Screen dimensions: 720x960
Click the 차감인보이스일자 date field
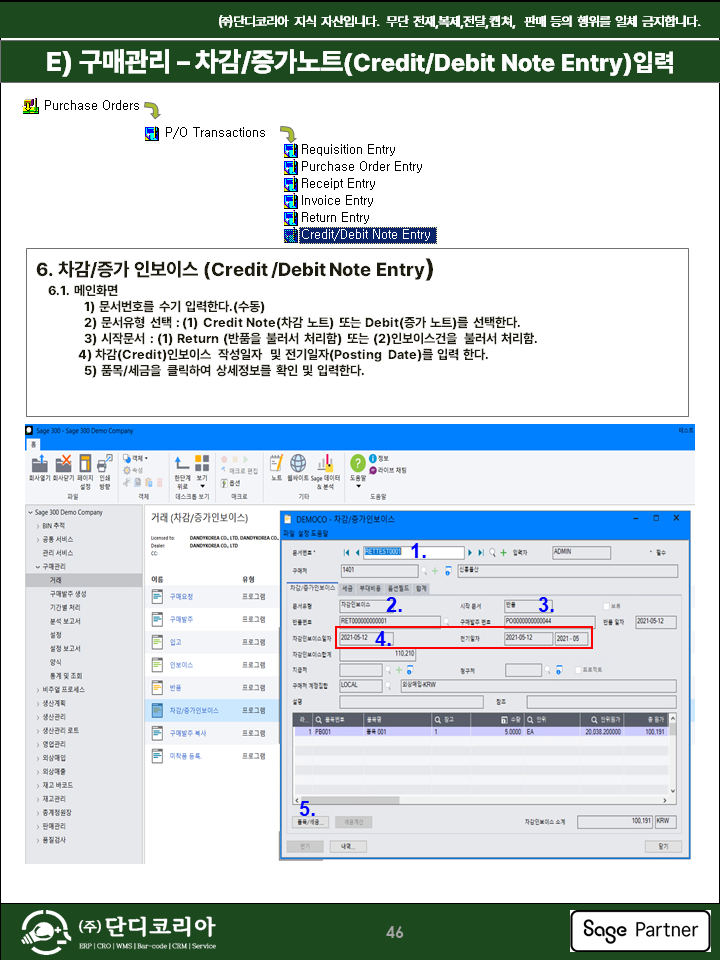[367, 638]
